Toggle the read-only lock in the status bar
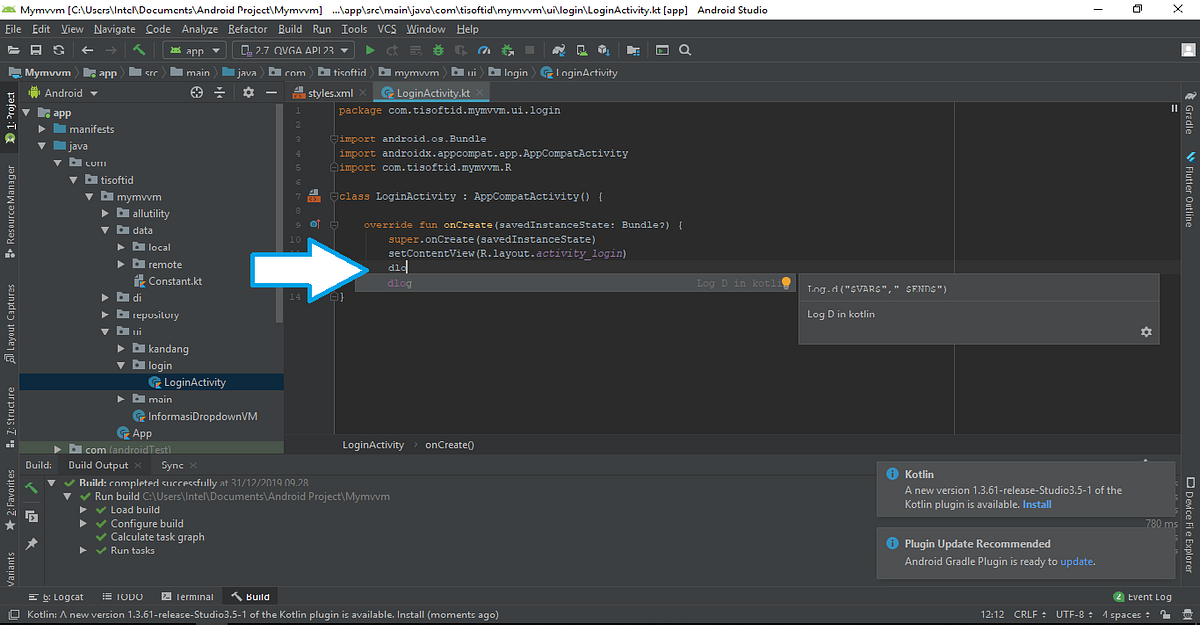Image resolution: width=1200 pixels, height=625 pixels. (x=1166, y=614)
